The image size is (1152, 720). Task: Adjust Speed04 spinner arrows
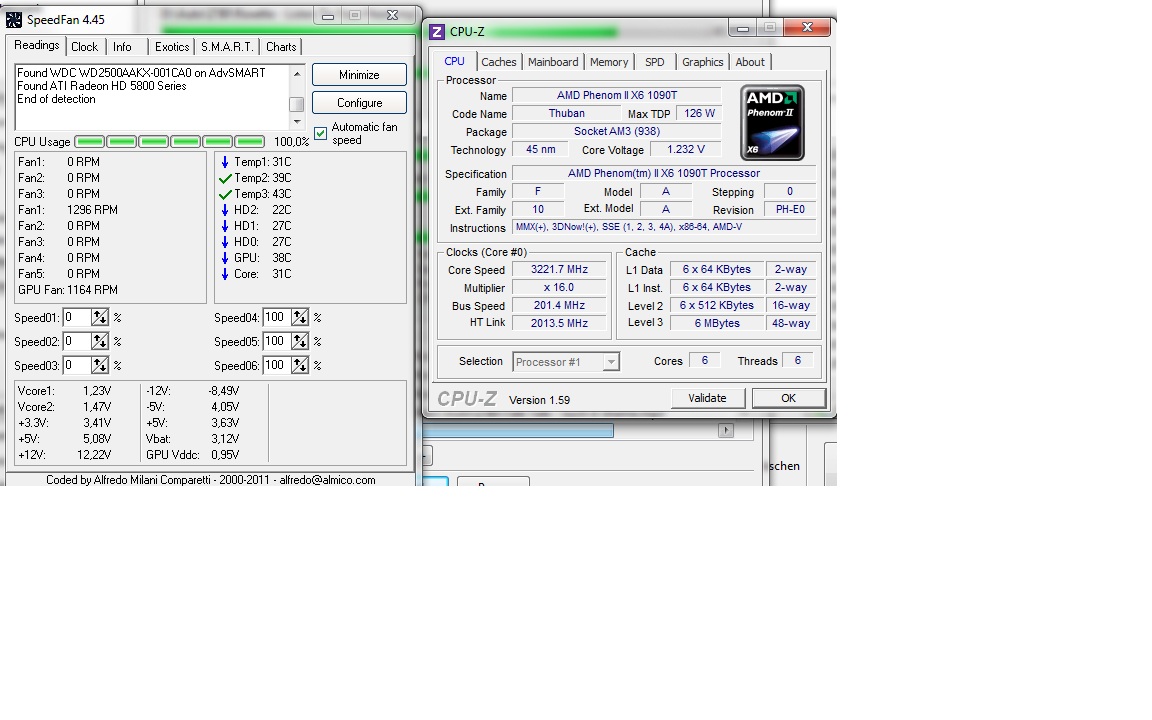coord(300,317)
